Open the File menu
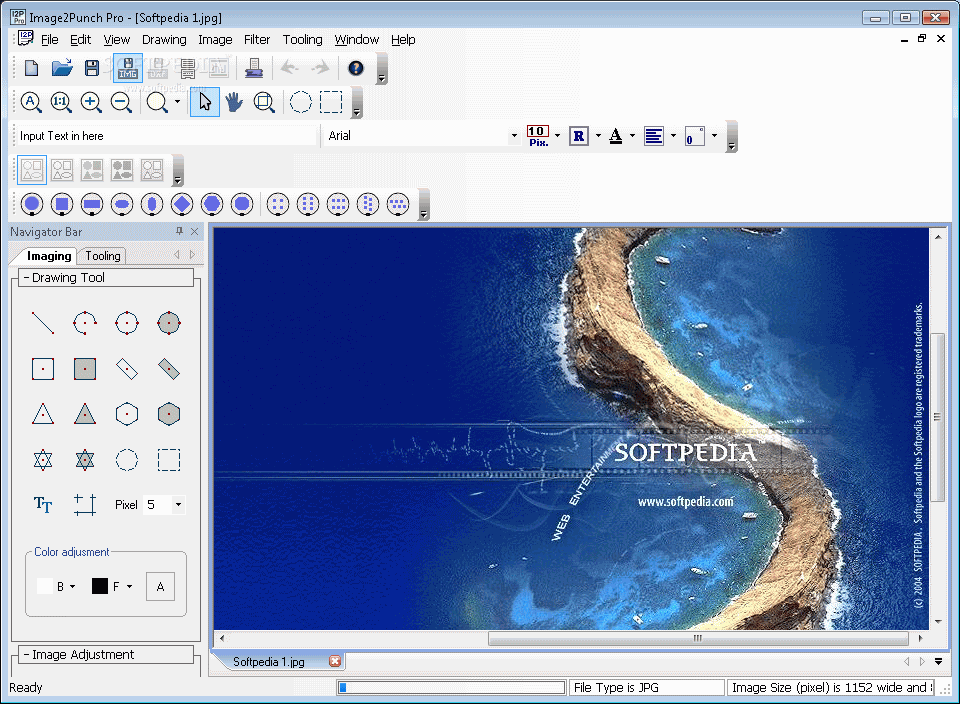Viewport: 960px width, 704px height. point(50,40)
